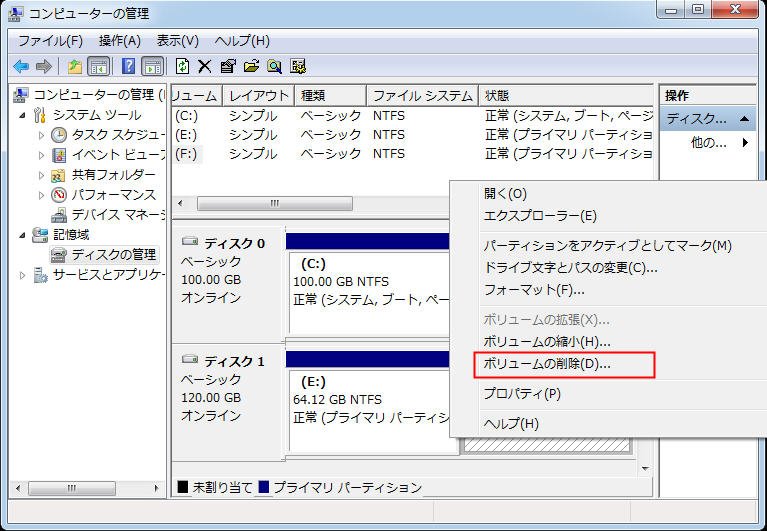Screen dimensions: 767x531
Task: Click the volume list horizontal scrollbar thumb
Action: click(274, 203)
